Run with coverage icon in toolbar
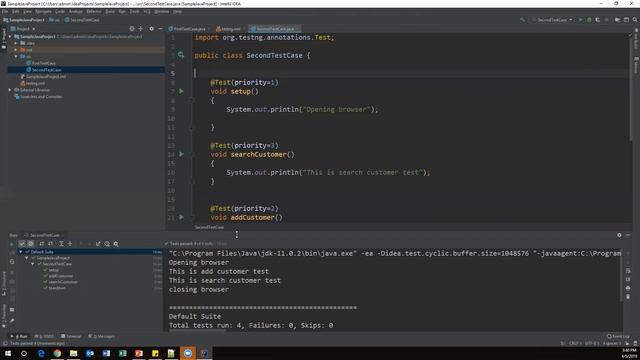This screenshot has height=360, width=640. 598,20
